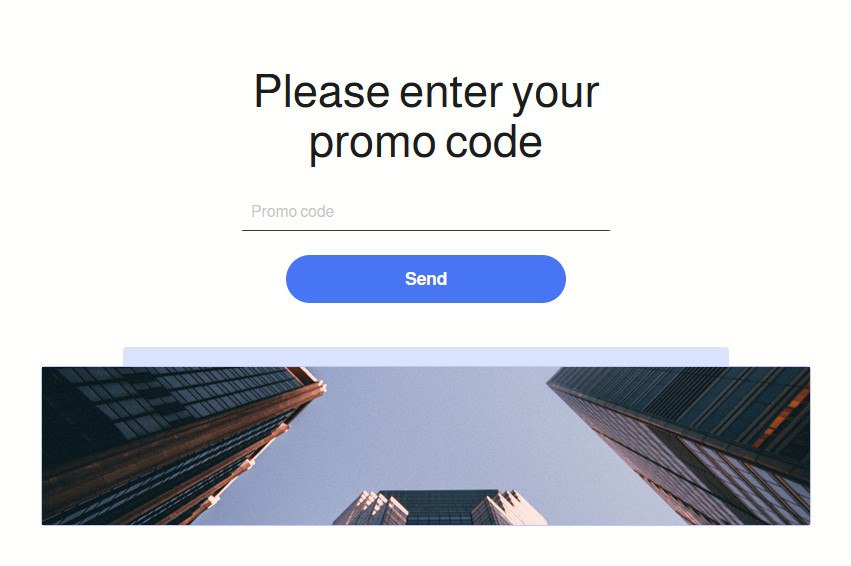This screenshot has width=851, height=566.
Task: Click the orange lit windows on the glass tower
Action: [782, 417]
